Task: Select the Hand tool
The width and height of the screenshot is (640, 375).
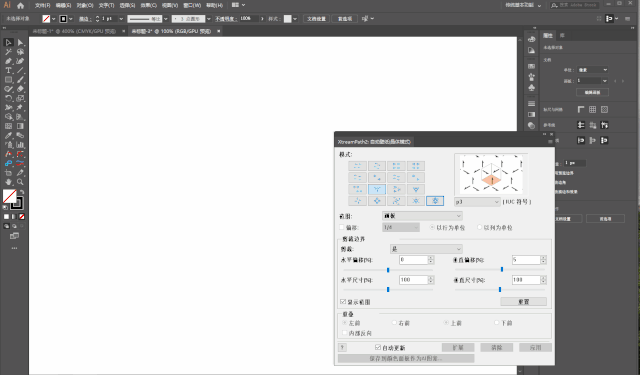Action: pyautogui.click(x=8, y=182)
